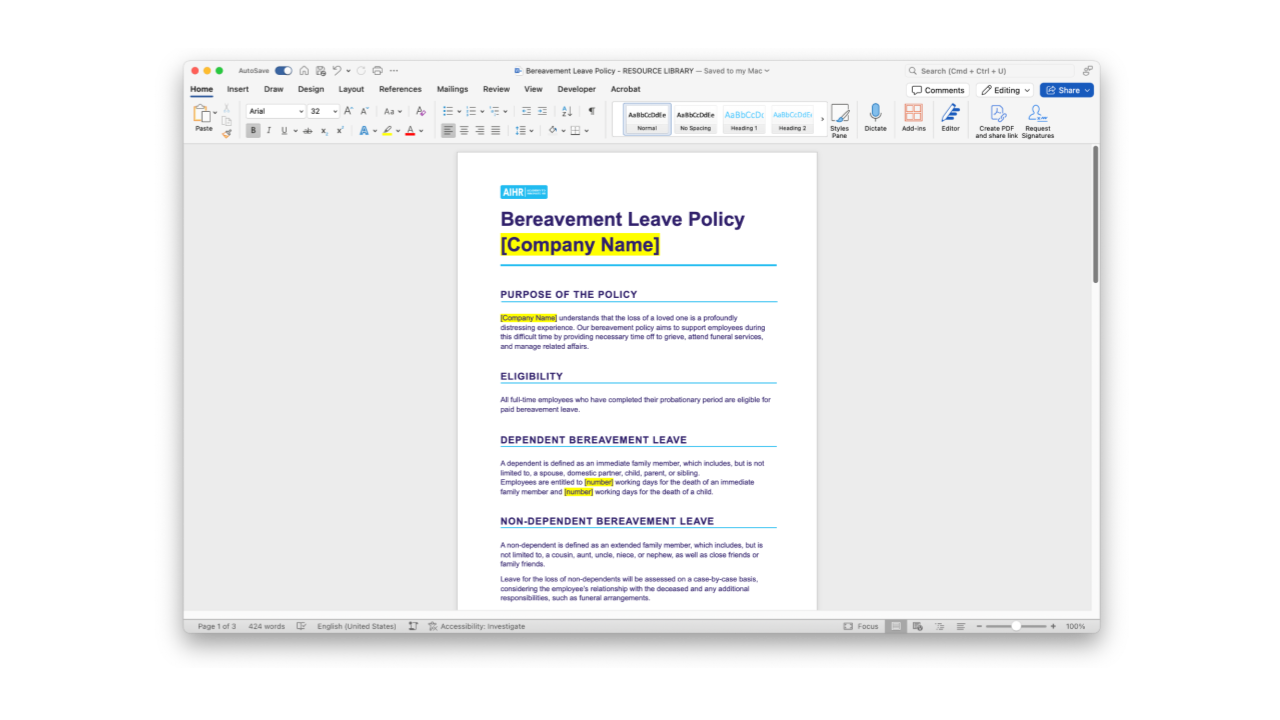Click the Cut scissors icon
Screen dimensions: 1280x720
click(x=227, y=108)
